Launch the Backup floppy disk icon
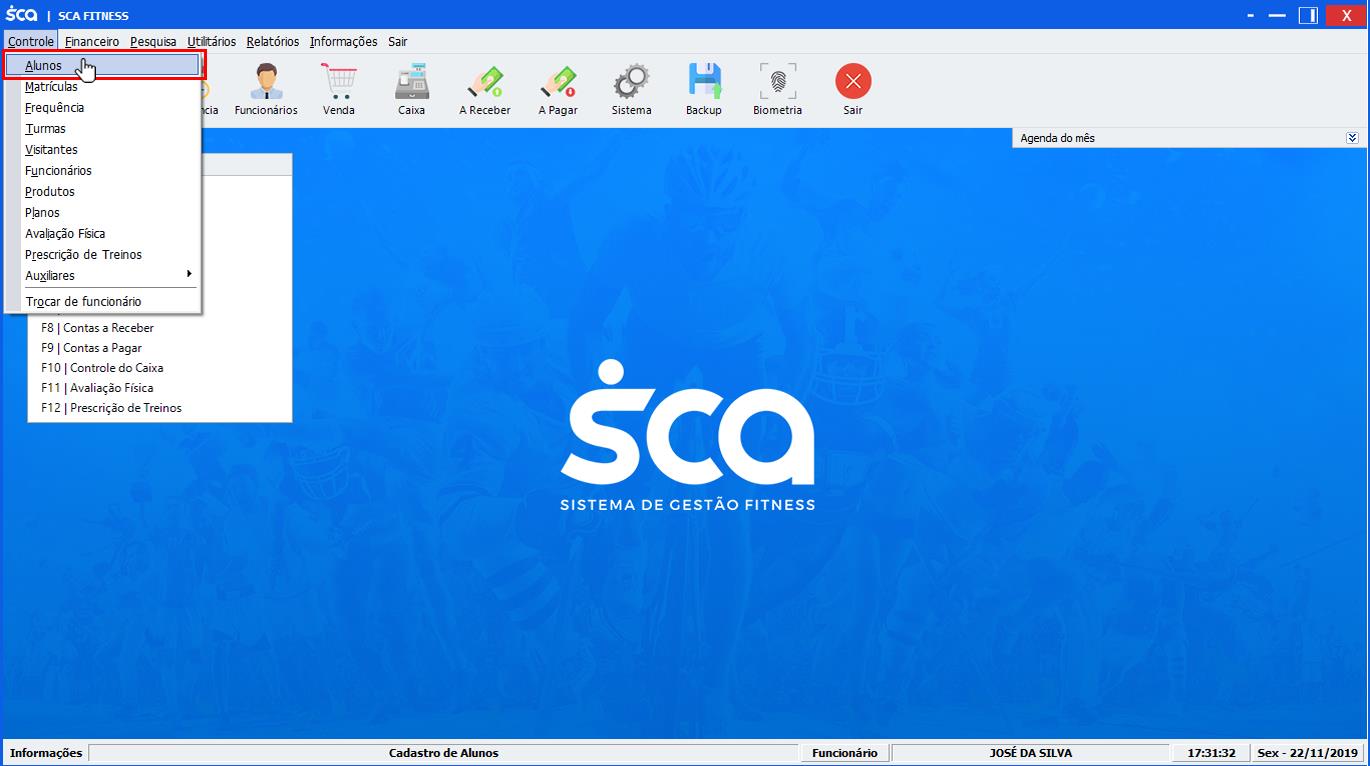 pyautogui.click(x=704, y=89)
